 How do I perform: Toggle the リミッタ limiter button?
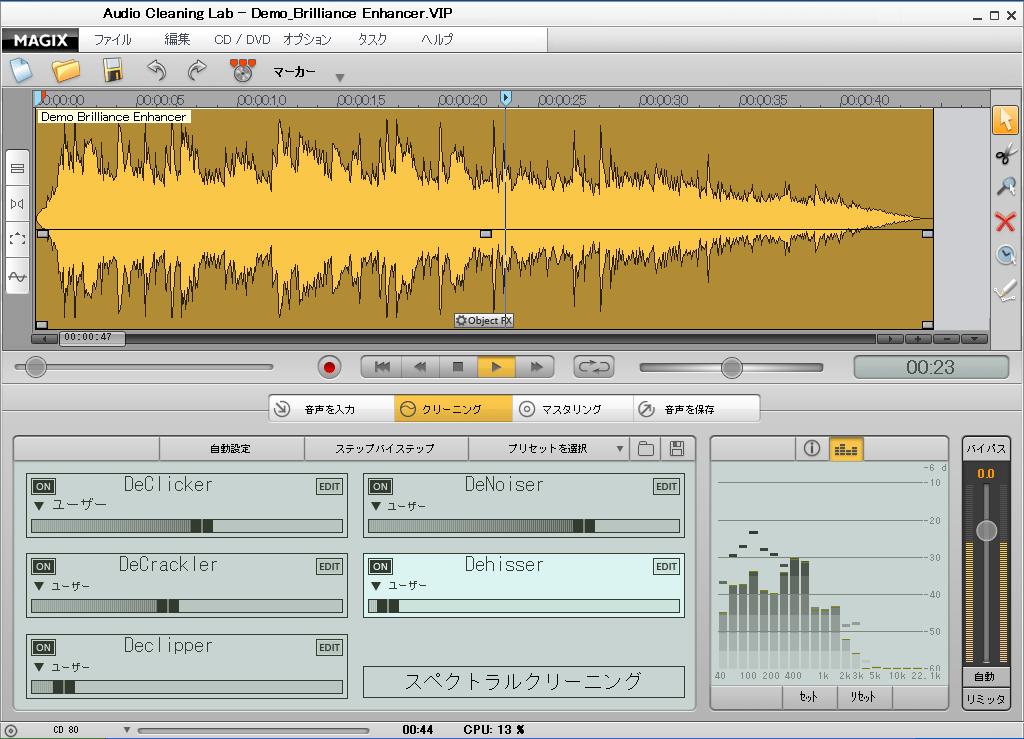click(985, 699)
